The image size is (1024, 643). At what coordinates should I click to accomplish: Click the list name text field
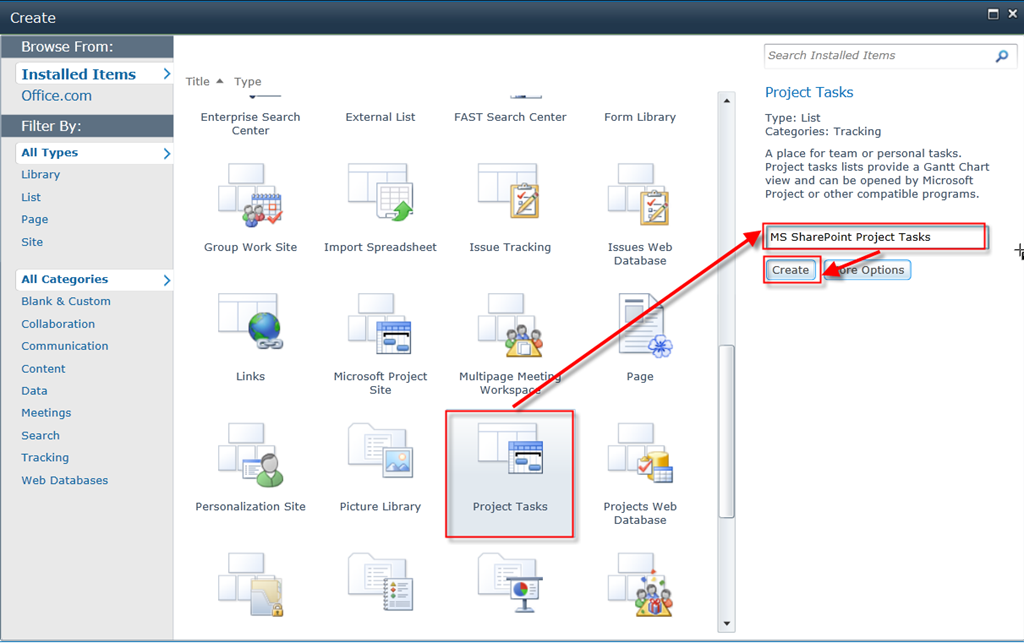[x=874, y=237]
